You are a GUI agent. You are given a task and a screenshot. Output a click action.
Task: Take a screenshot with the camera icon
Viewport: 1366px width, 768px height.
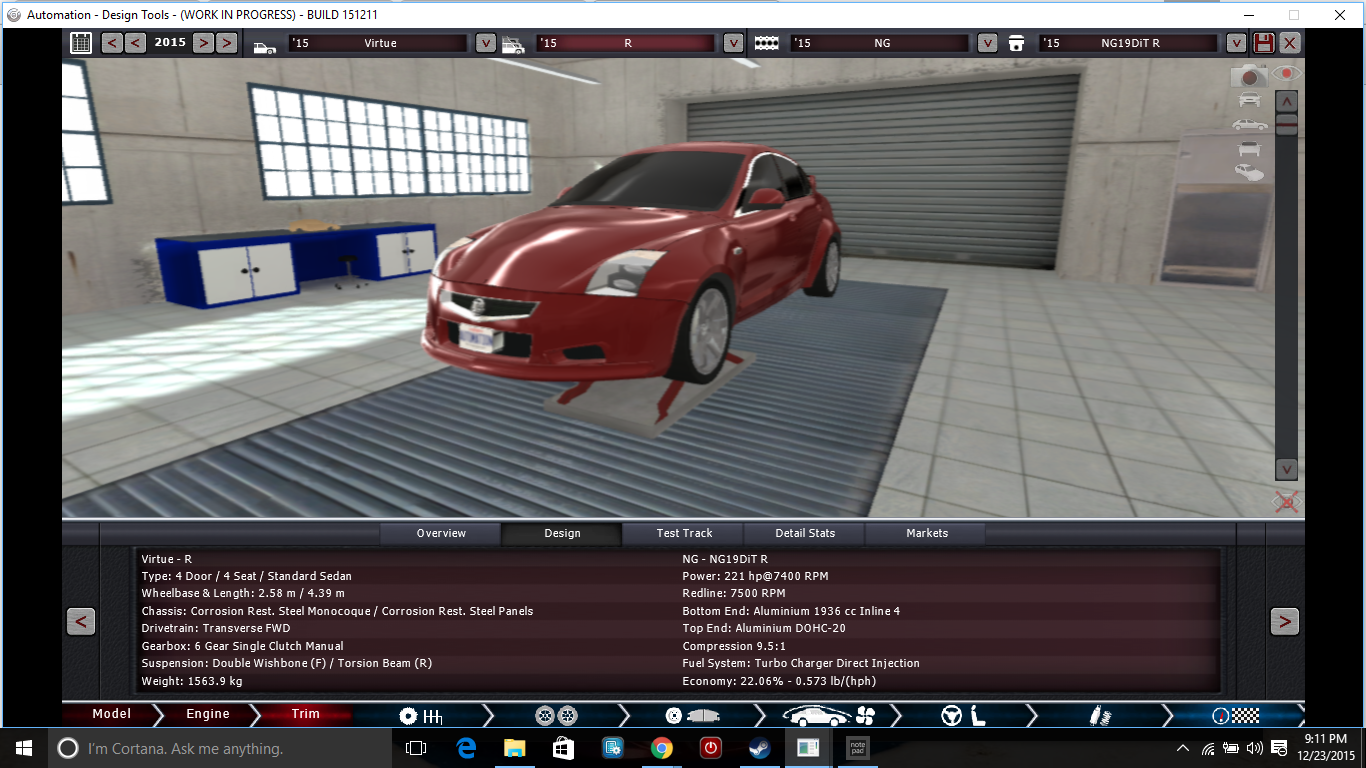tap(1249, 75)
